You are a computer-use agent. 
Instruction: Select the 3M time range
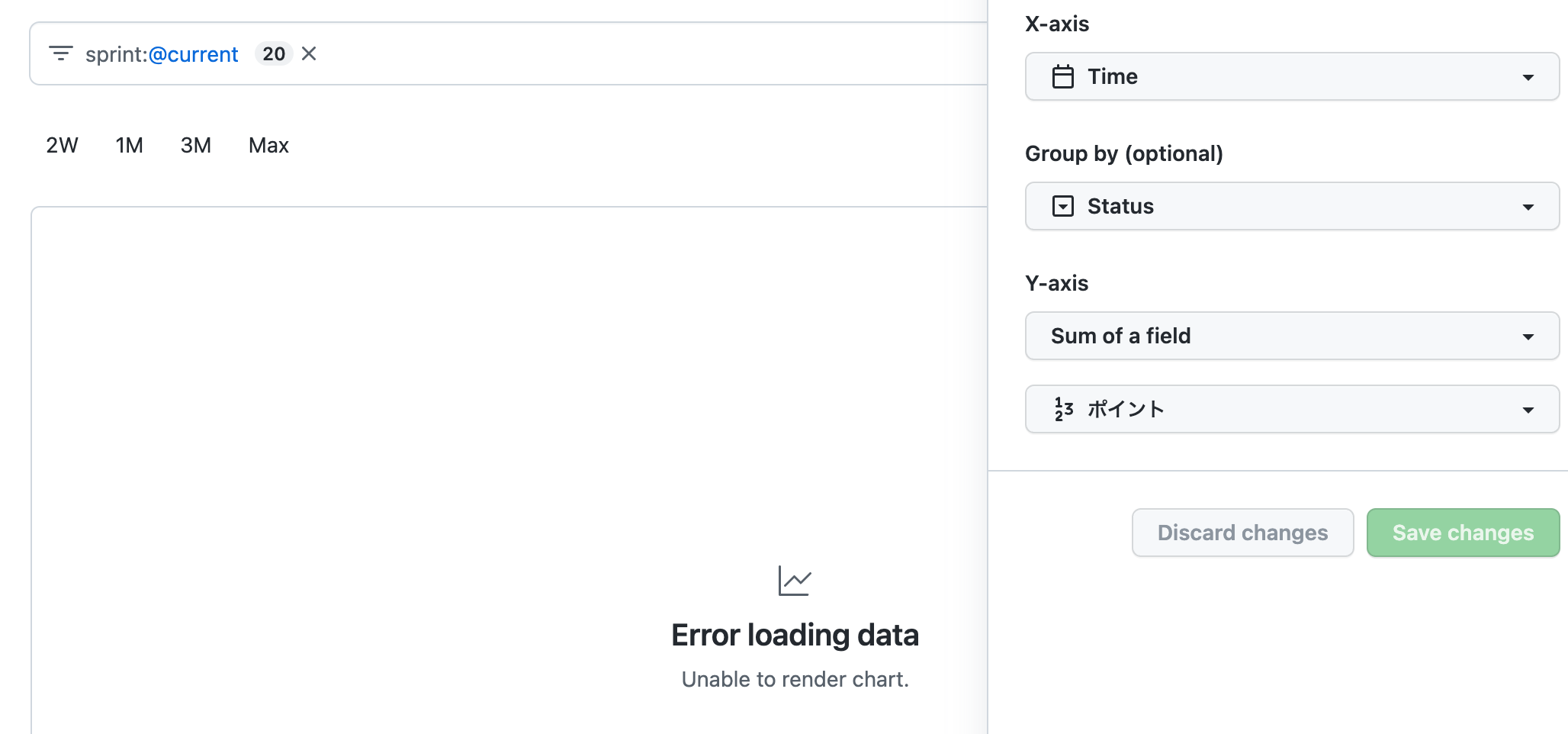coord(194,145)
